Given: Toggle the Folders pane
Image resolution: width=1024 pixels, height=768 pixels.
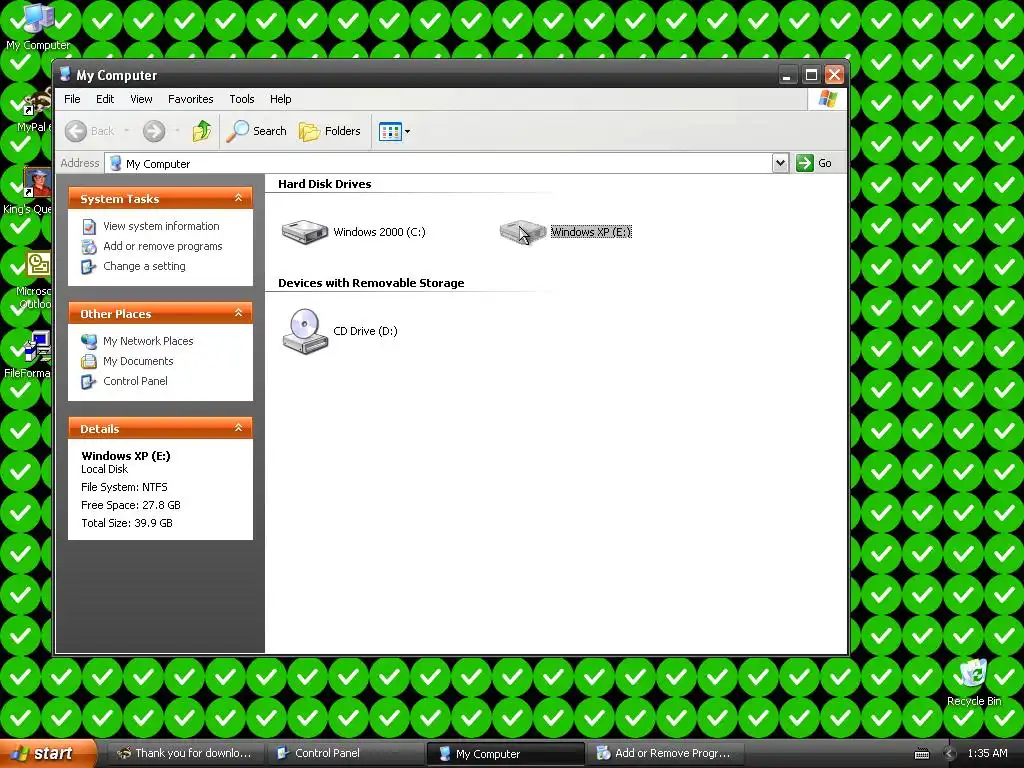Looking at the screenshot, I should 330,131.
